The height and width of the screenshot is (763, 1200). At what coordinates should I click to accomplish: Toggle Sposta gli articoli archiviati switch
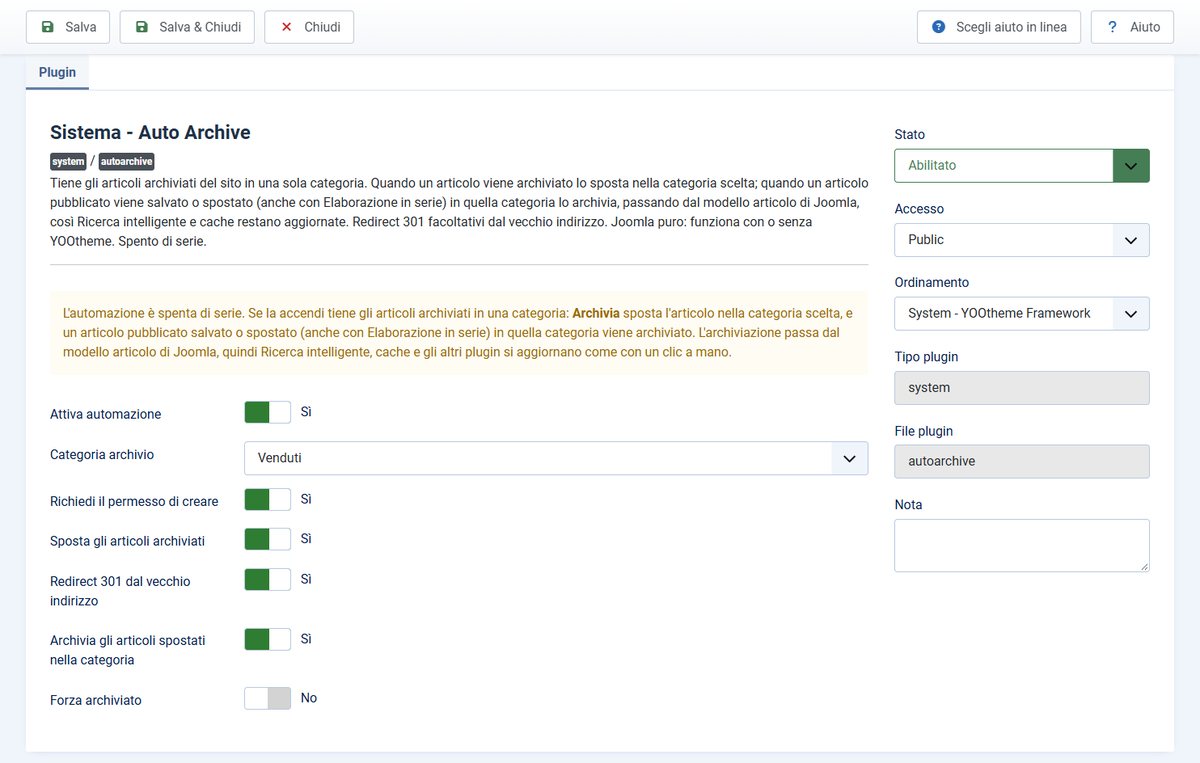[267, 539]
